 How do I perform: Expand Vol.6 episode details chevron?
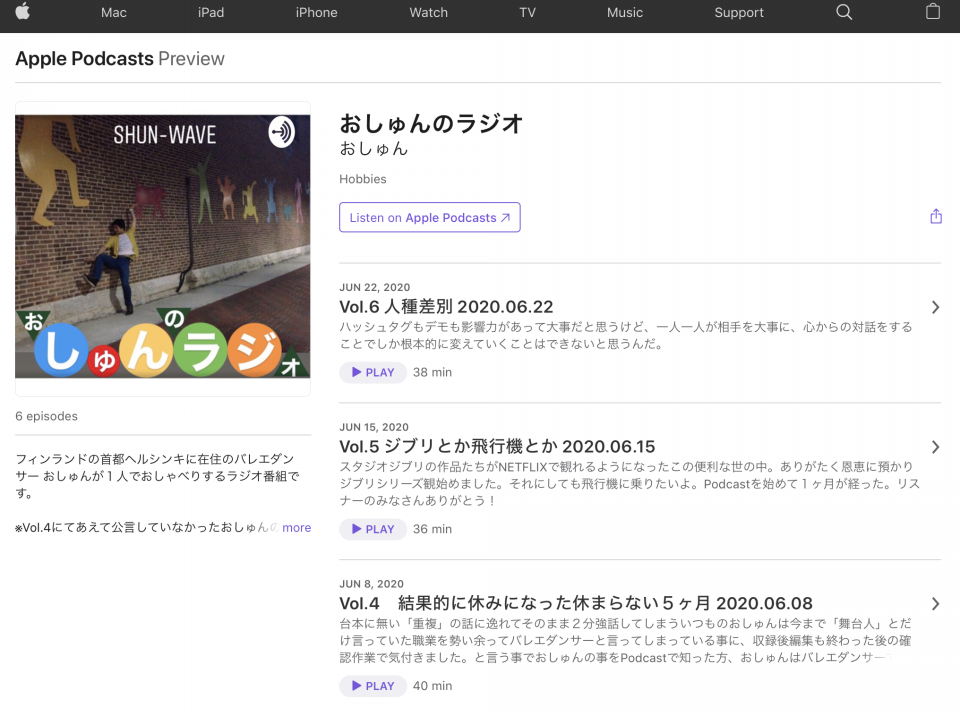(x=935, y=307)
